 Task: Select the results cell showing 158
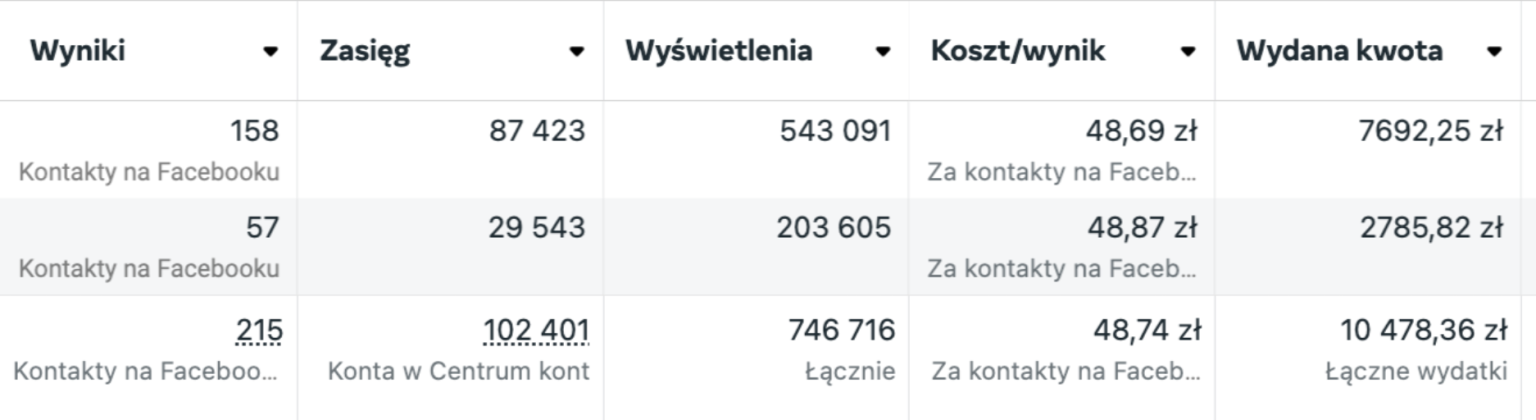click(254, 131)
